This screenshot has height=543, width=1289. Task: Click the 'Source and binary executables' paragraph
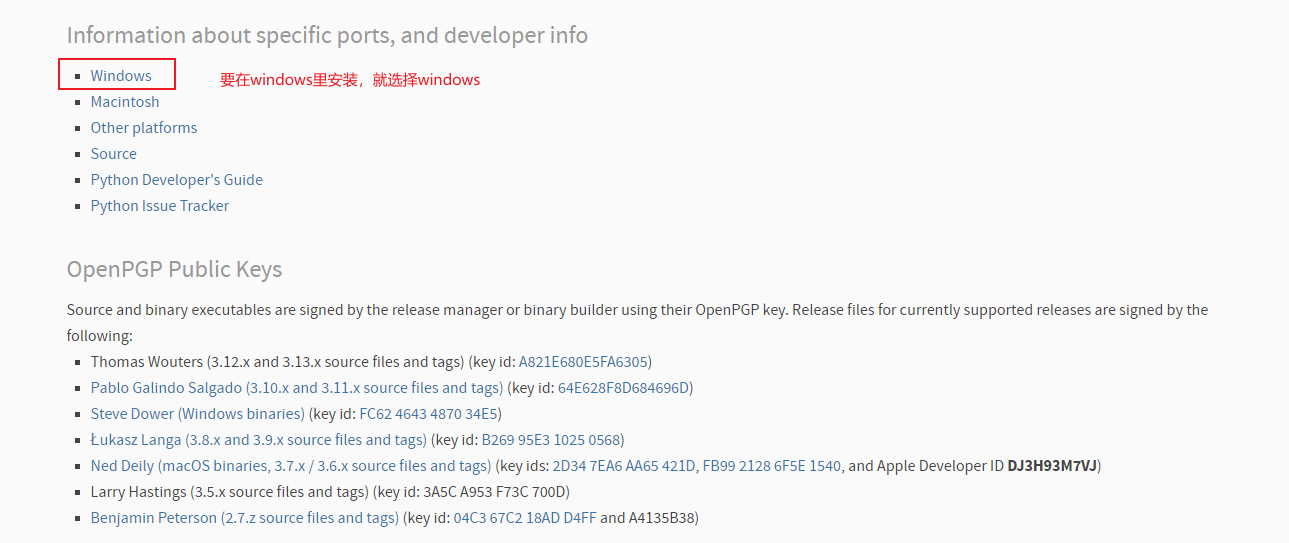point(638,323)
